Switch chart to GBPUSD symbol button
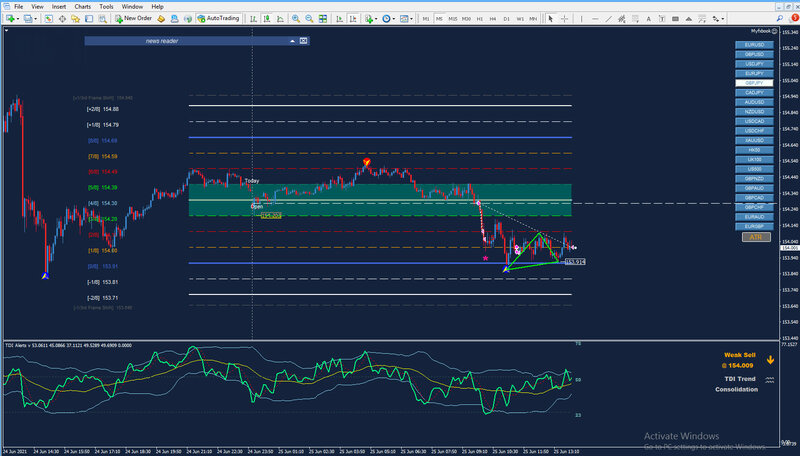This screenshot has height=456, width=800. pos(754,54)
